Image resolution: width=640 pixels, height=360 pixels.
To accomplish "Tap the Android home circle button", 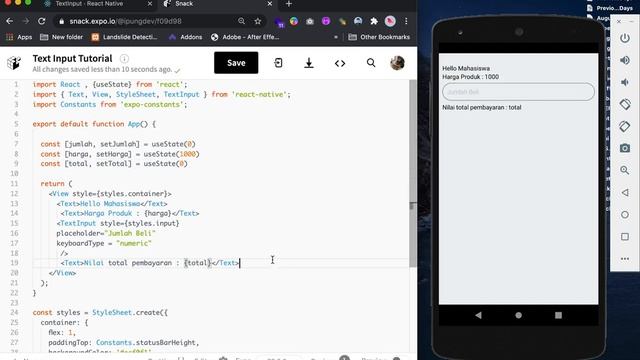I will coord(518,315).
